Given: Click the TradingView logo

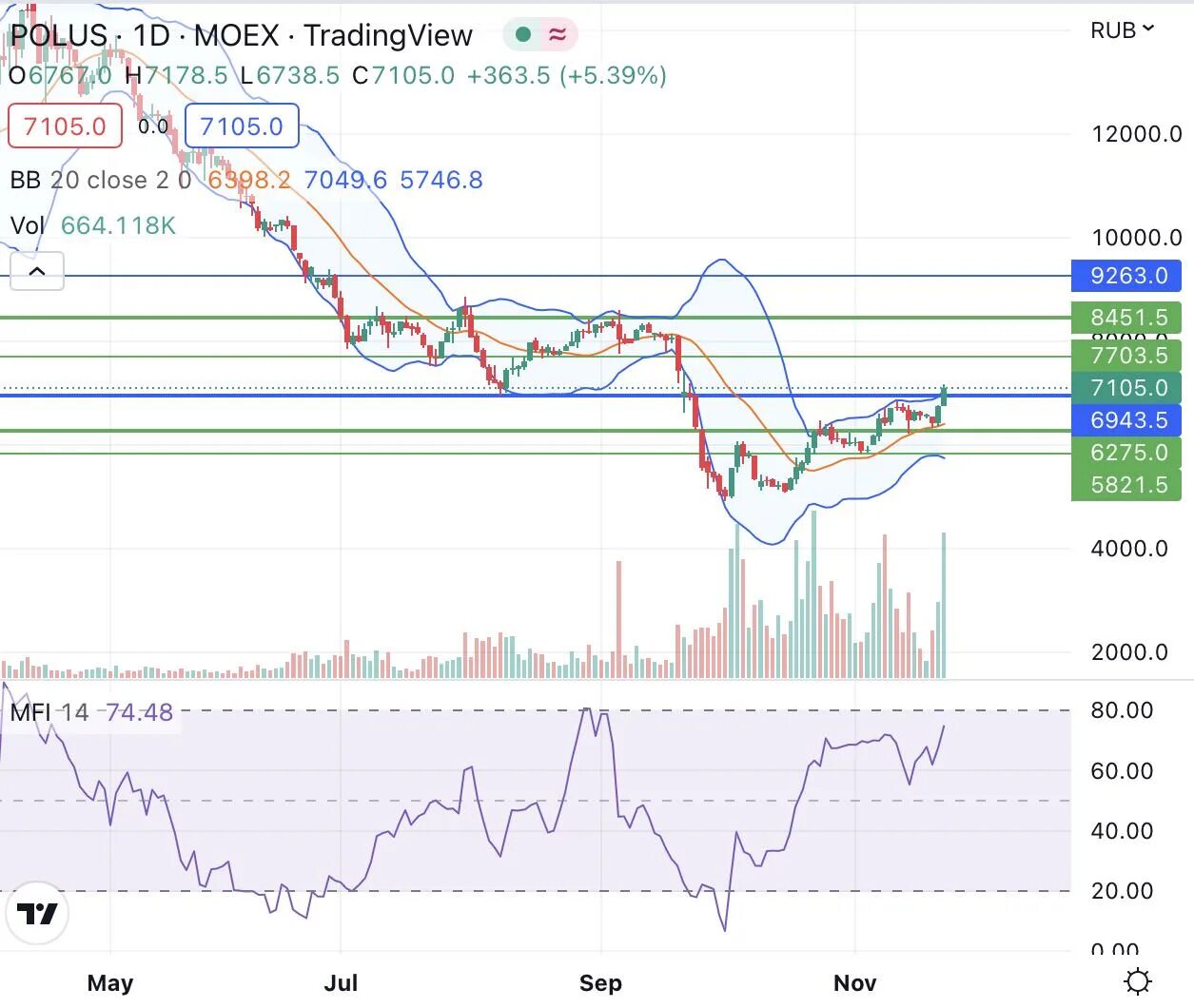Looking at the screenshot, I should tap(36, 914).
